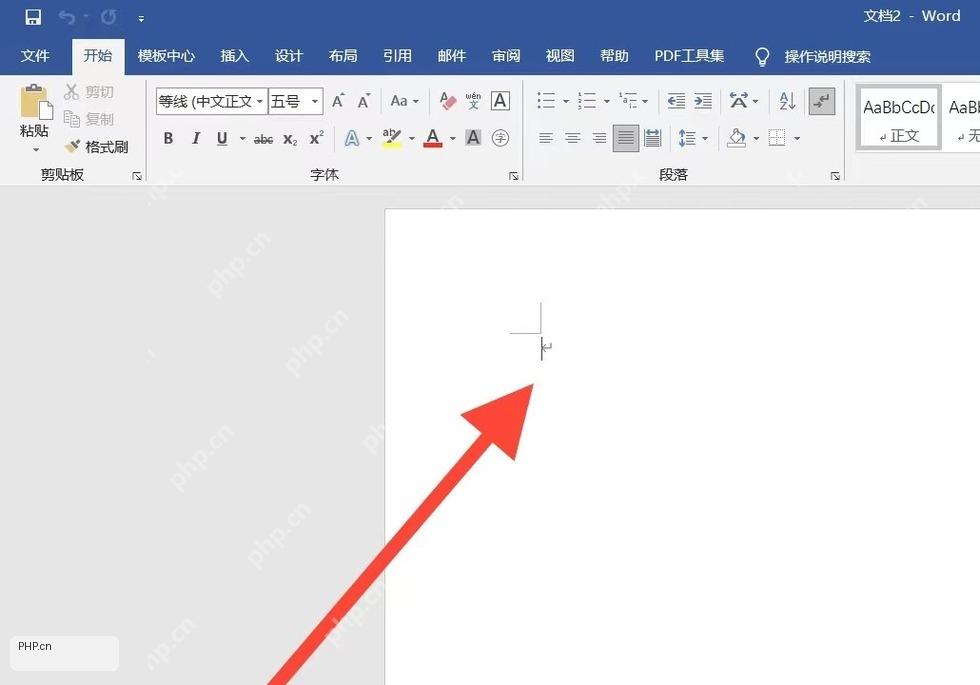Click the 复制 button
The height and width of the screenshot is (685, 980).
tap(89, 119)
